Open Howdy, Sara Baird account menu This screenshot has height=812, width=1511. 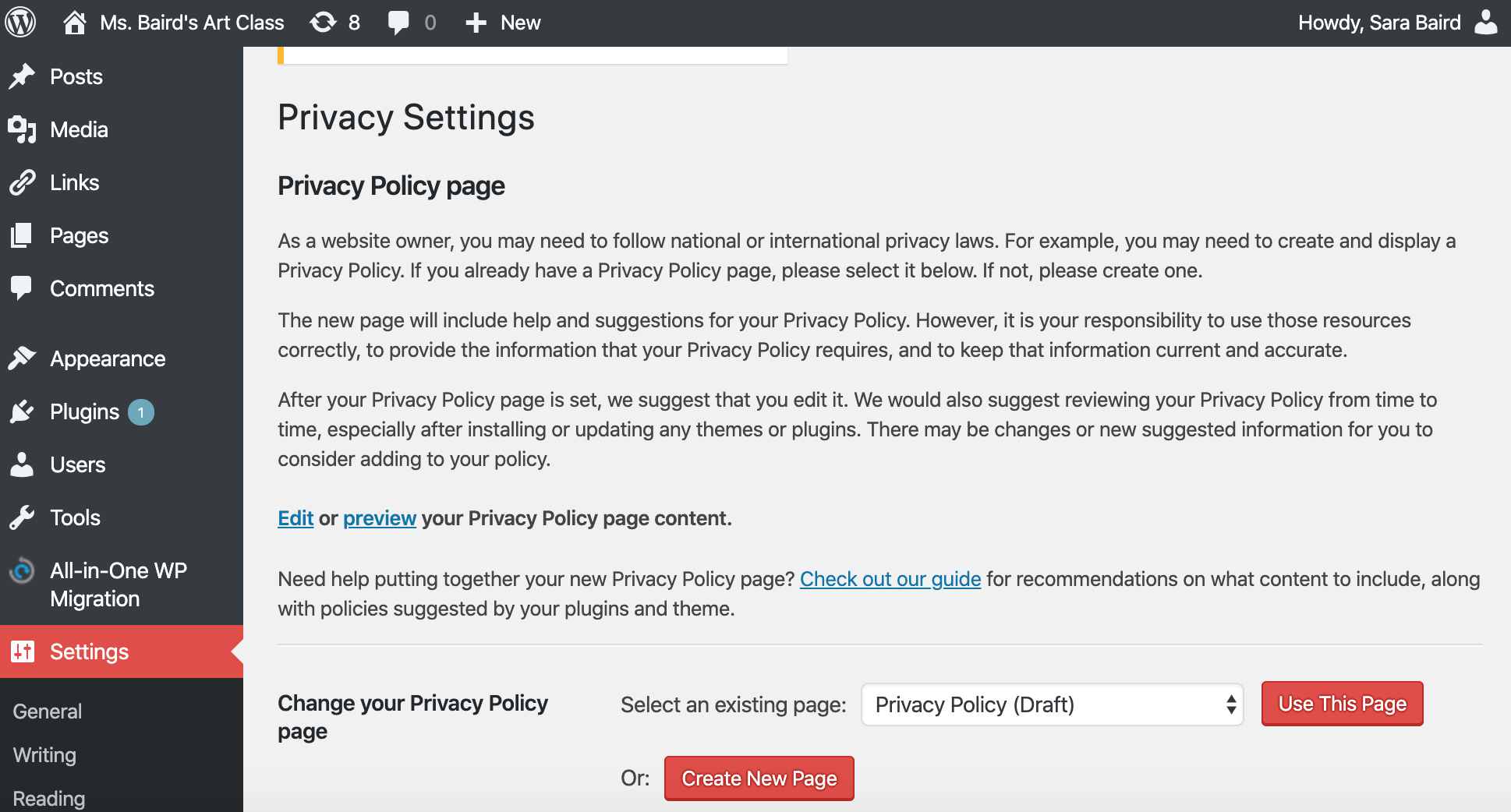[1378, 23]
